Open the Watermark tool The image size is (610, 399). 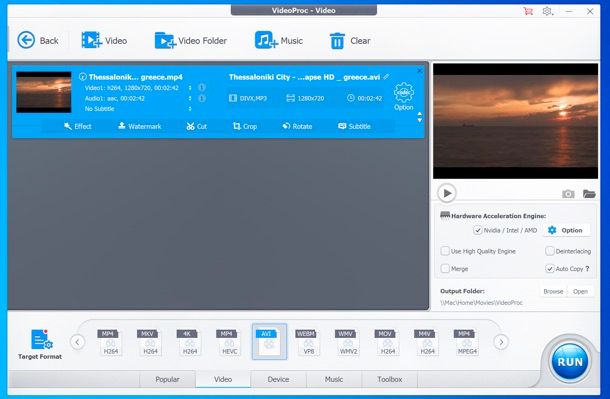pos(139,126)
